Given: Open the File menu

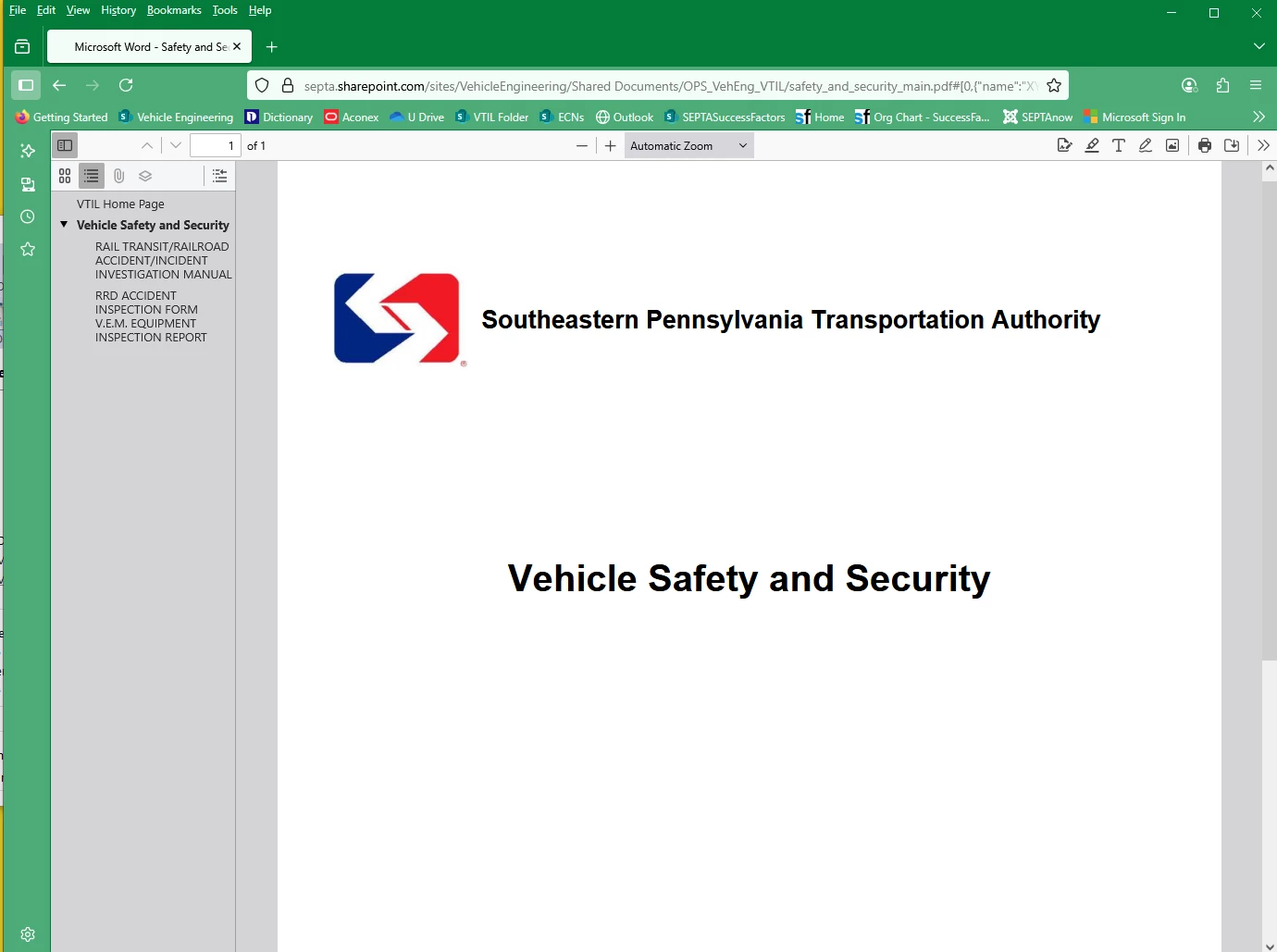Looking at the screenshot, I should pyautogui.click(x=18, y=10).
